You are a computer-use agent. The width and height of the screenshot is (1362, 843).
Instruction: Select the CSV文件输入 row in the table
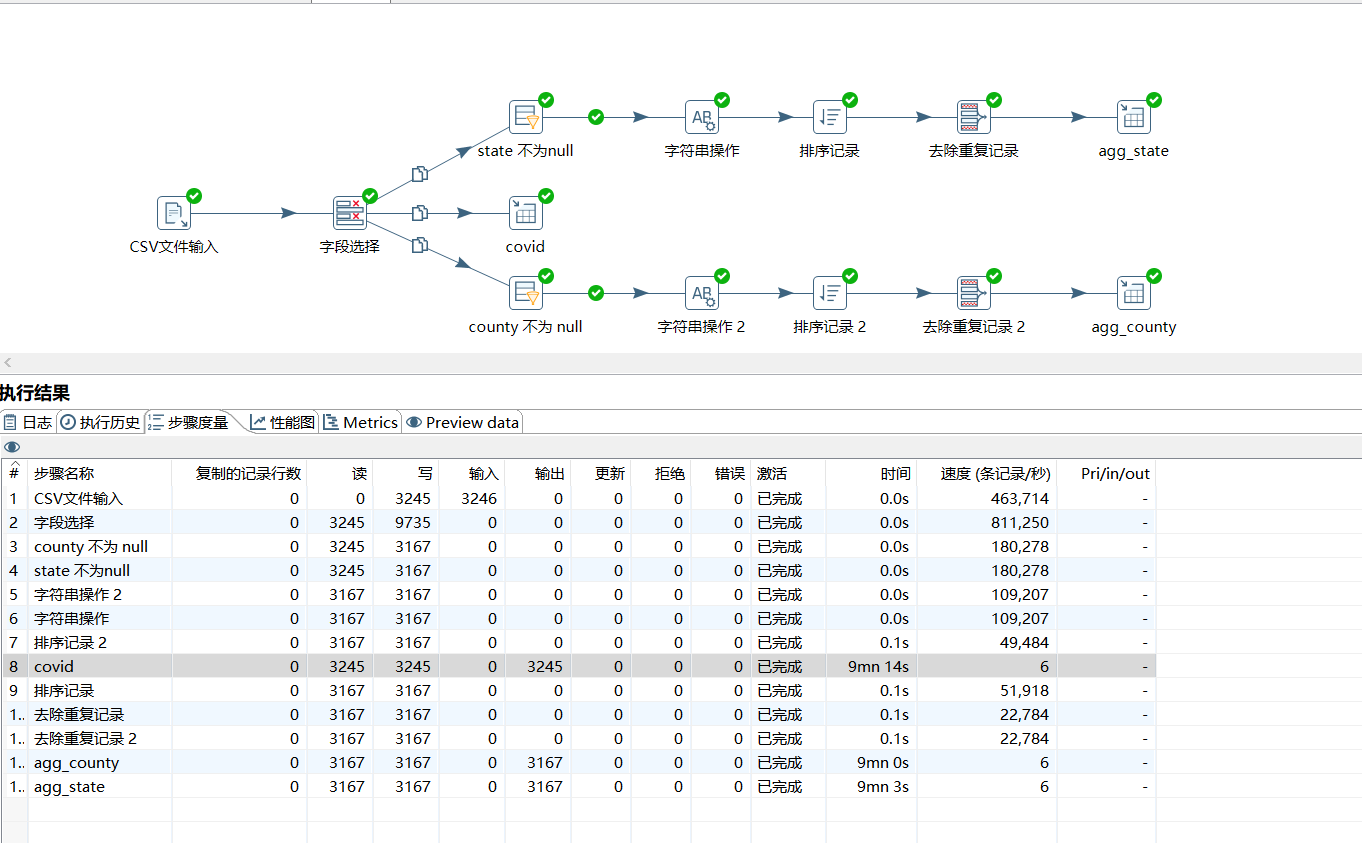578,498
